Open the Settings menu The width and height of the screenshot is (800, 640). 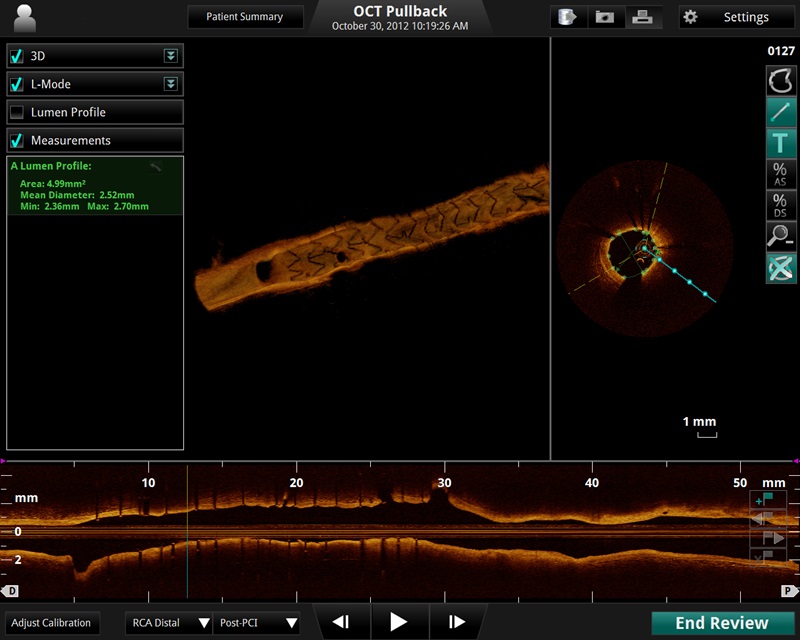coord(737,17)
